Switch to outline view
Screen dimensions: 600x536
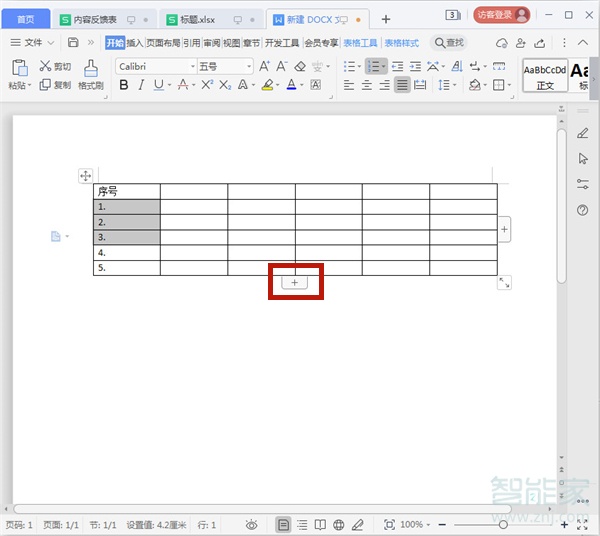[x=302, y=525]
